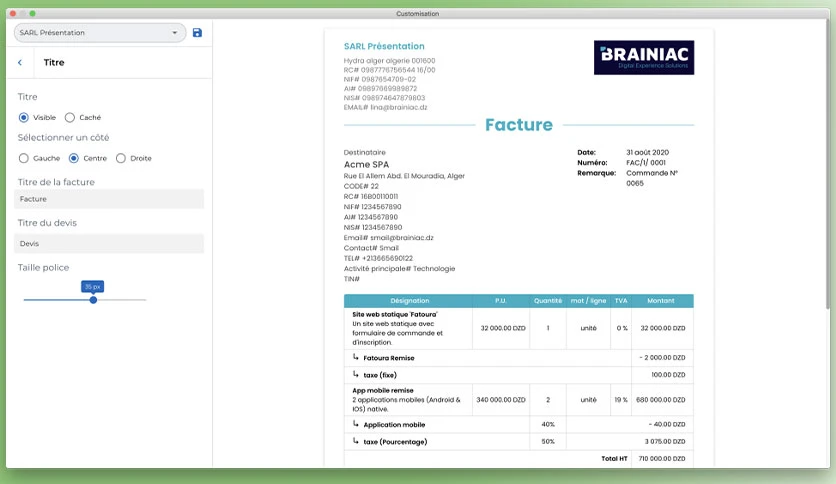Viewport: 836px width, 484px height.
Task: Click SARL Présentation company name in the preview
Action: (x=384, y=46)
